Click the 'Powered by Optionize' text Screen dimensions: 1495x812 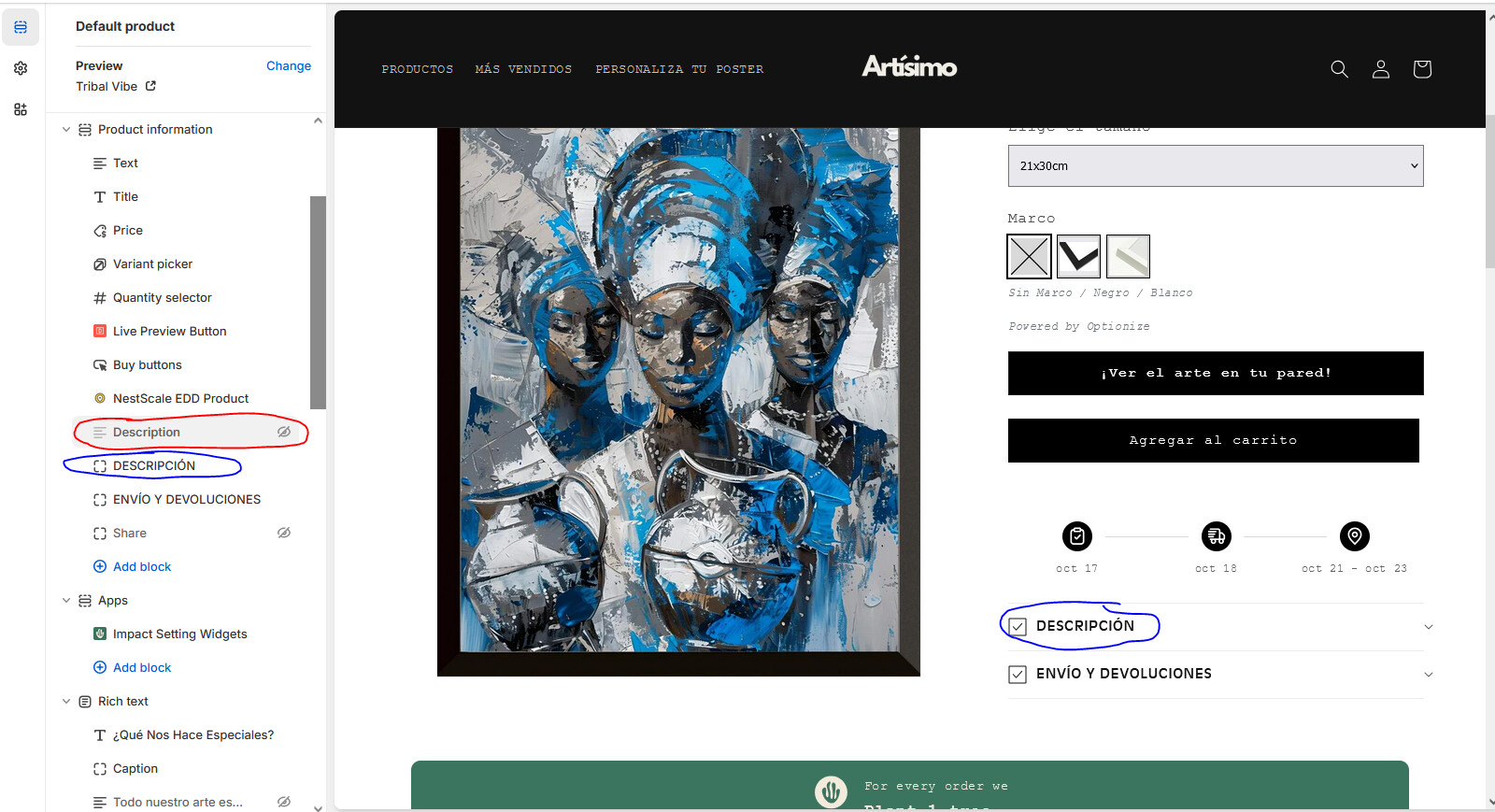(x=1079, y=326)
